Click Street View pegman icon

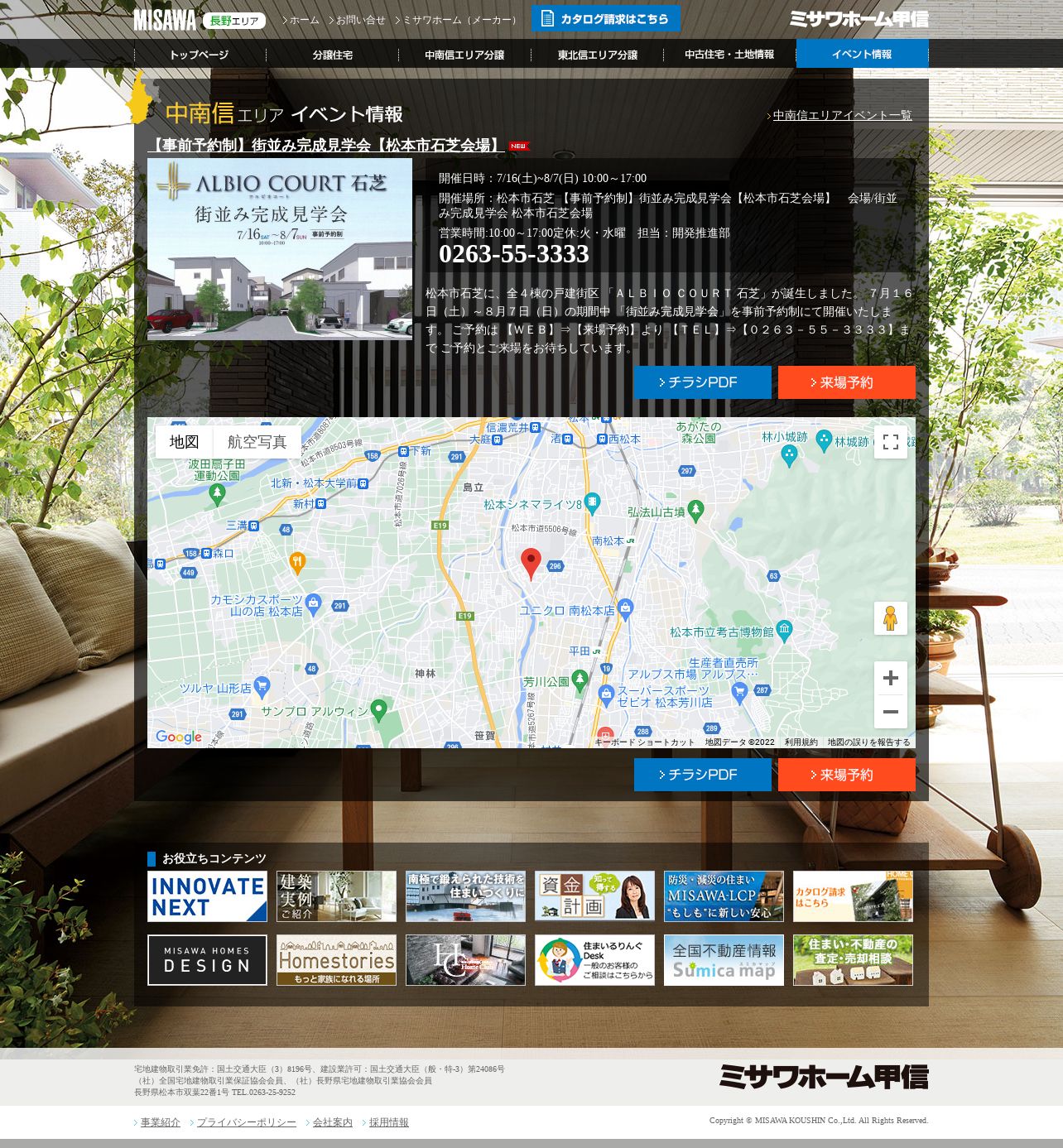891,618
